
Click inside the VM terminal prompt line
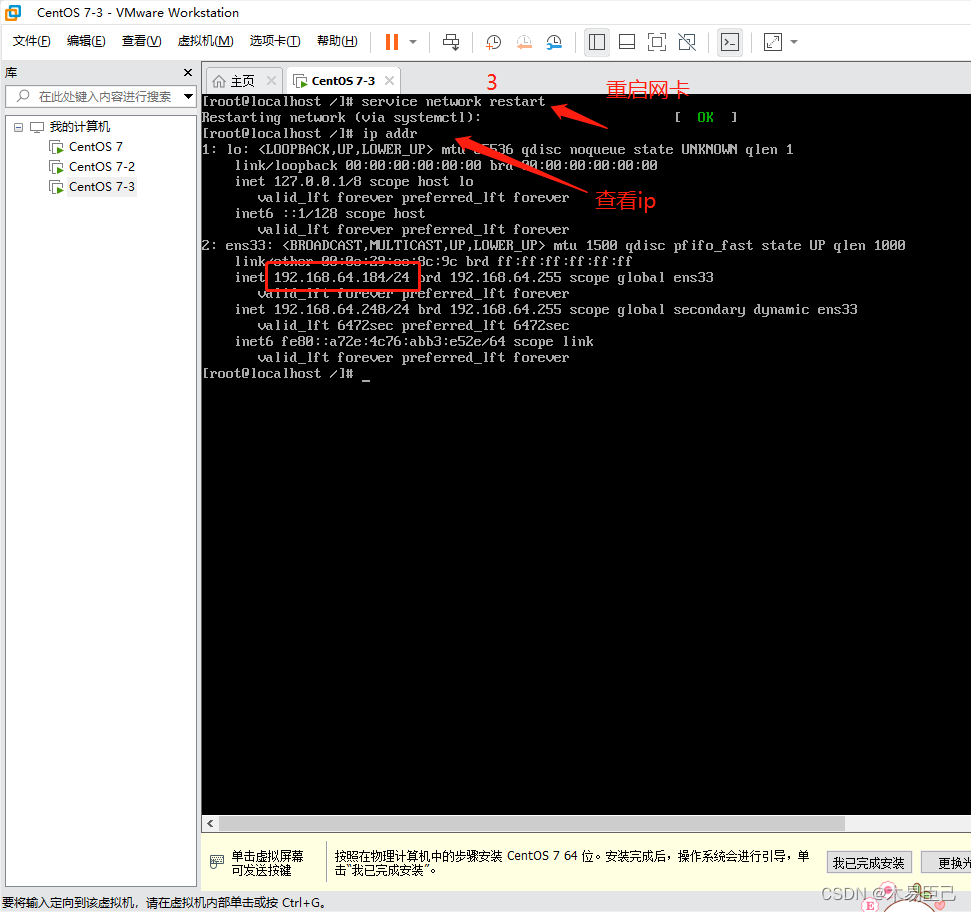coord(286,373)
